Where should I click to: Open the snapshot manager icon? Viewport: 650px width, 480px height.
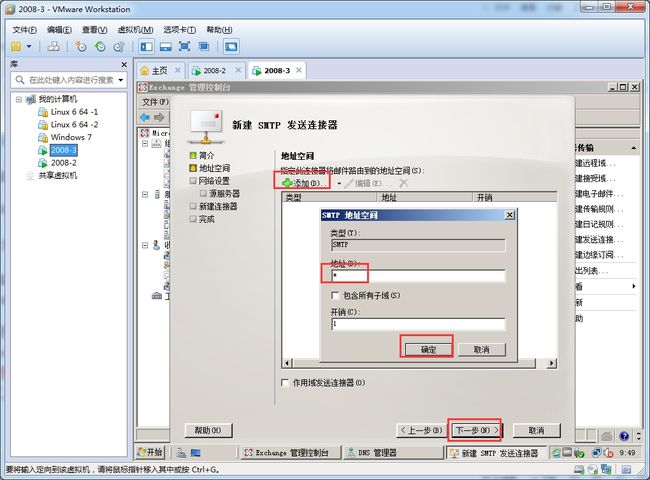tap(119, 46)
